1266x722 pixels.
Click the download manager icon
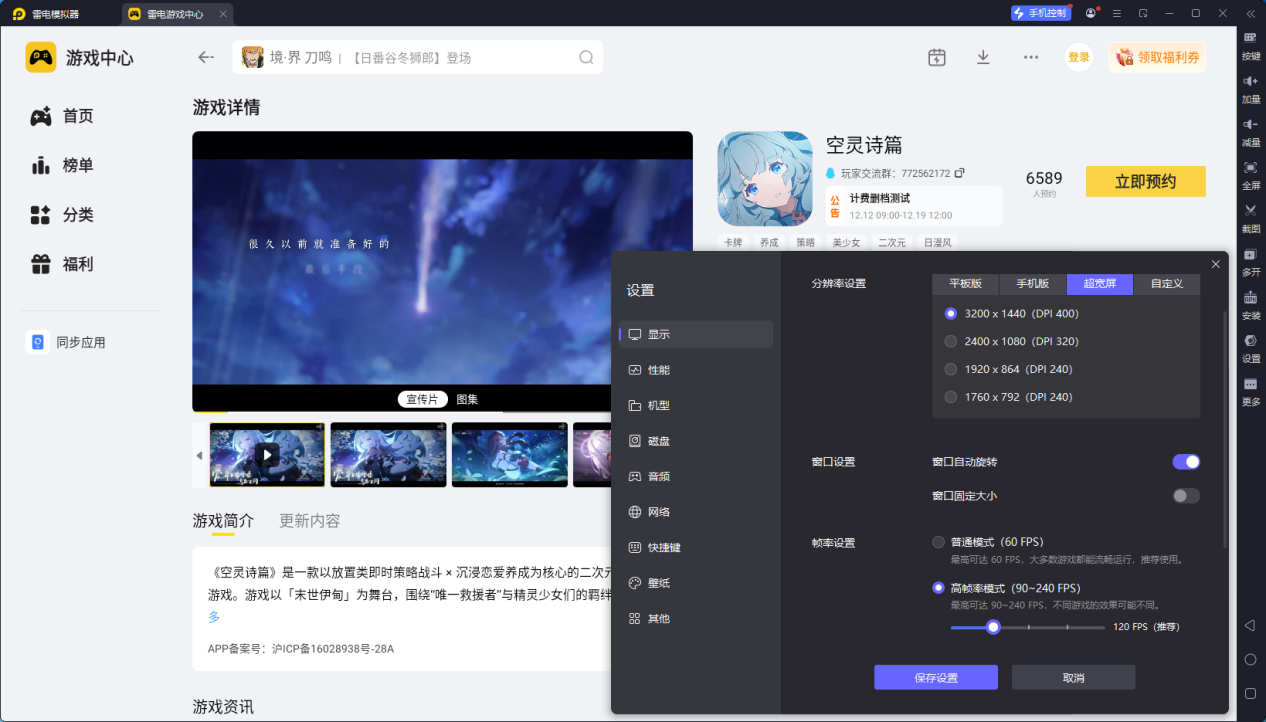click(x=983, y=57)
